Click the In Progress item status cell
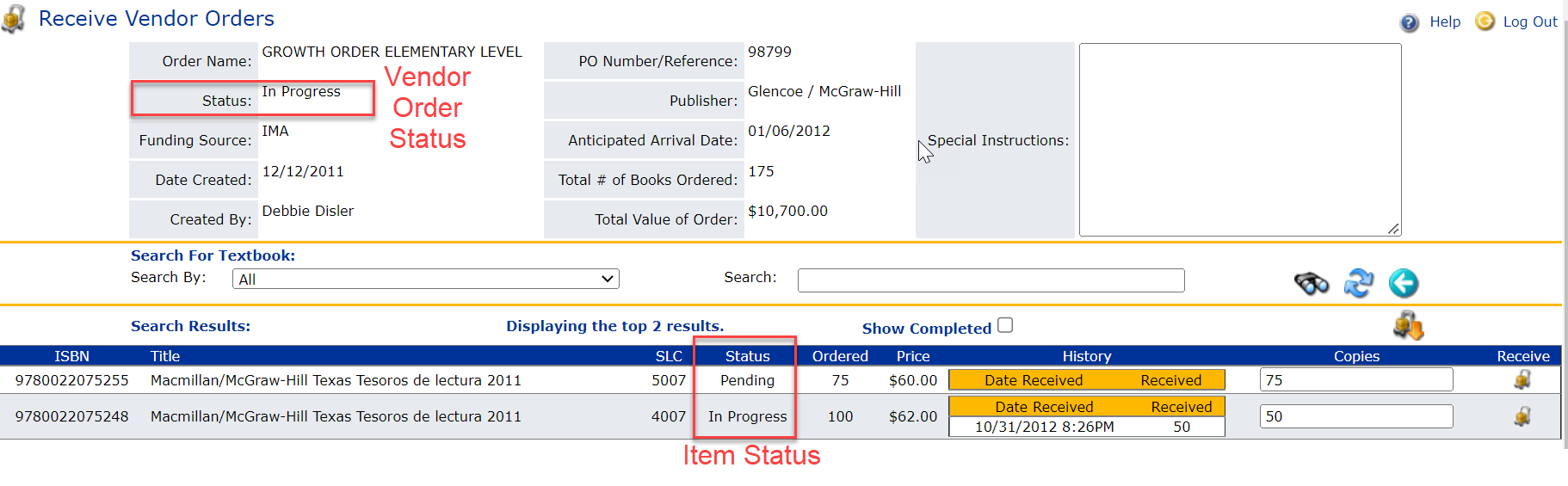1568x486 pixels. click(x=747, y=416)
